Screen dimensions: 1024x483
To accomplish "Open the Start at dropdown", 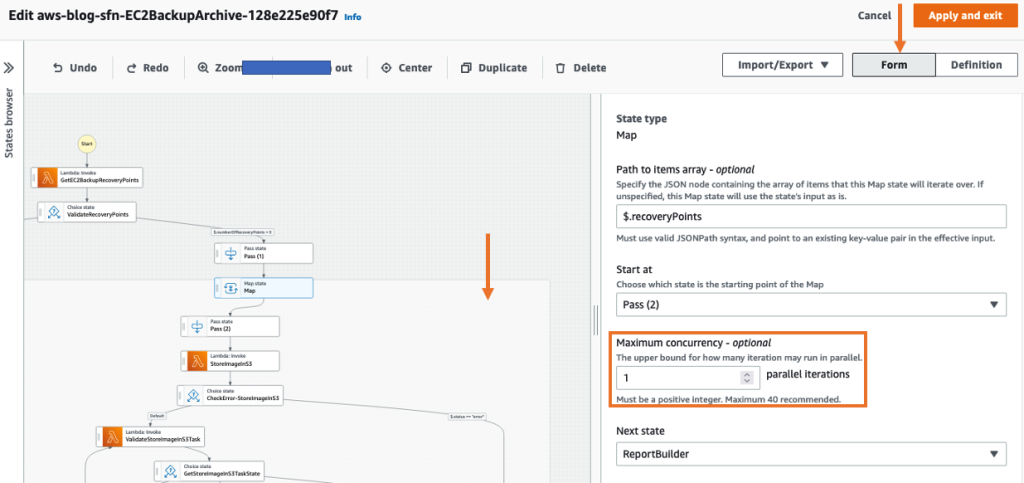I will pos(811,304).
